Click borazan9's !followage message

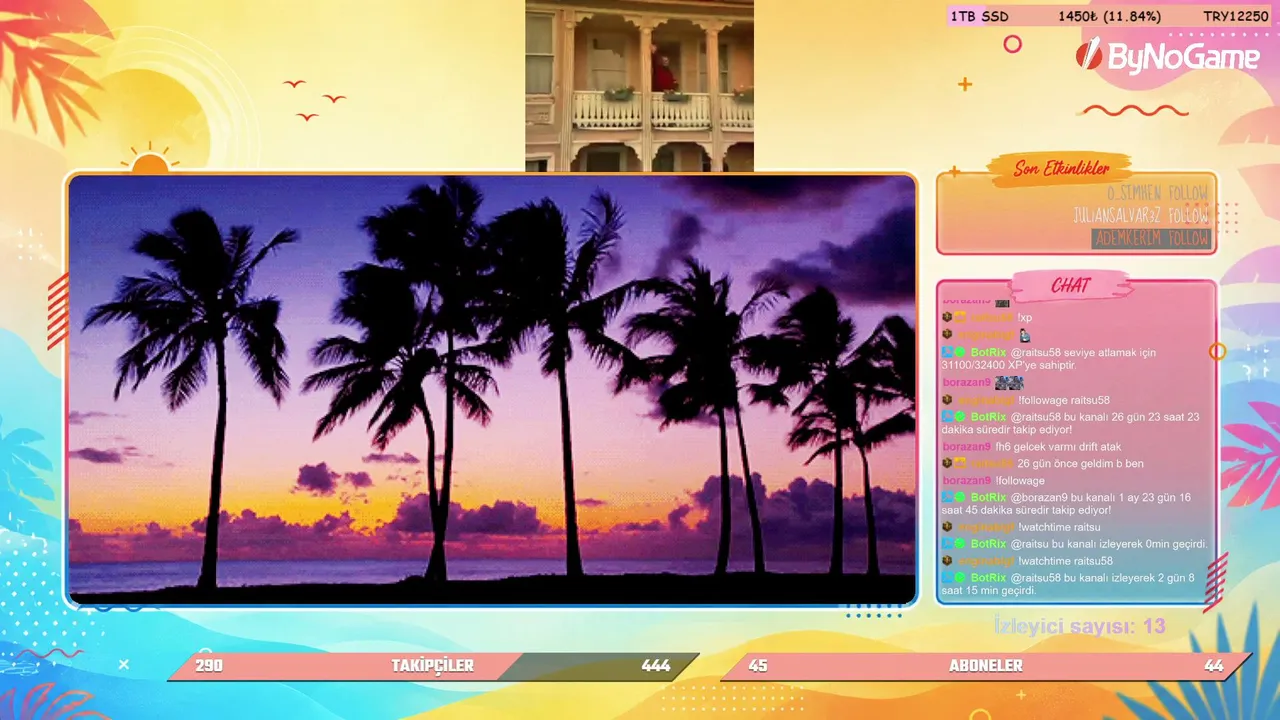coord(1020,481)
